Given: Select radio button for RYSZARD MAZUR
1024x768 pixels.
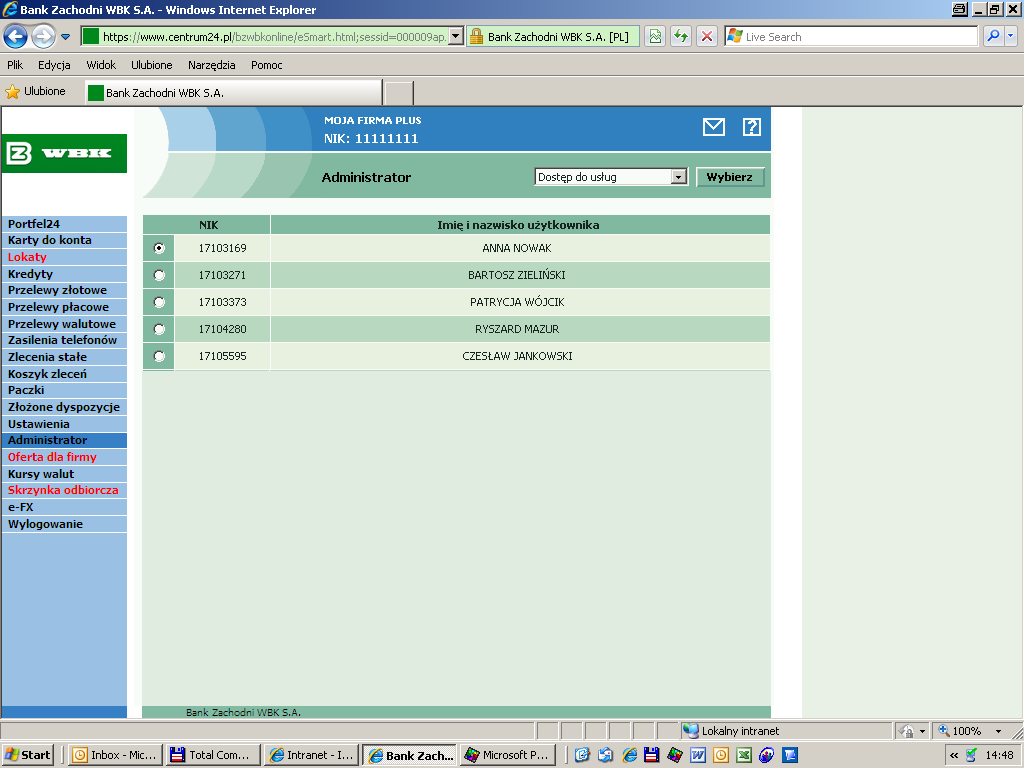Looking at the screenshot, I should tap(159, 329).
